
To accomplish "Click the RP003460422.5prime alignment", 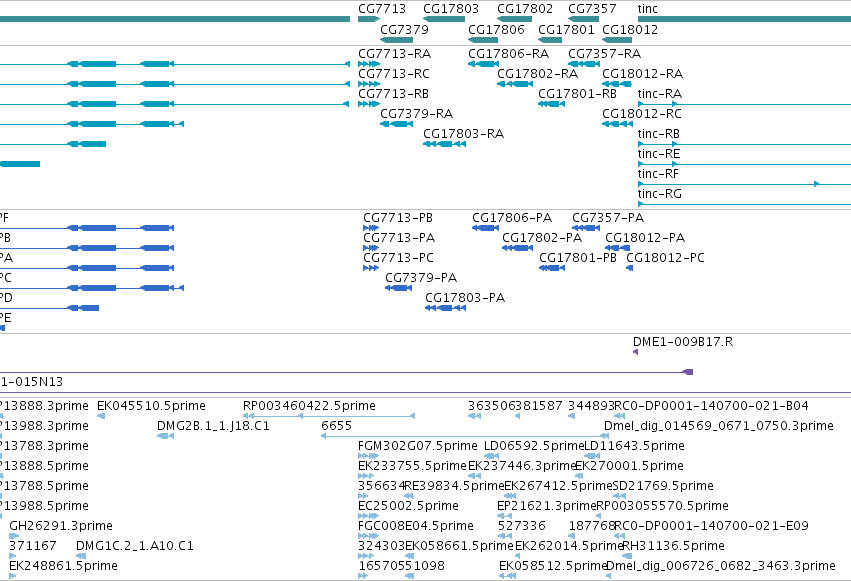I will (329, 416).
